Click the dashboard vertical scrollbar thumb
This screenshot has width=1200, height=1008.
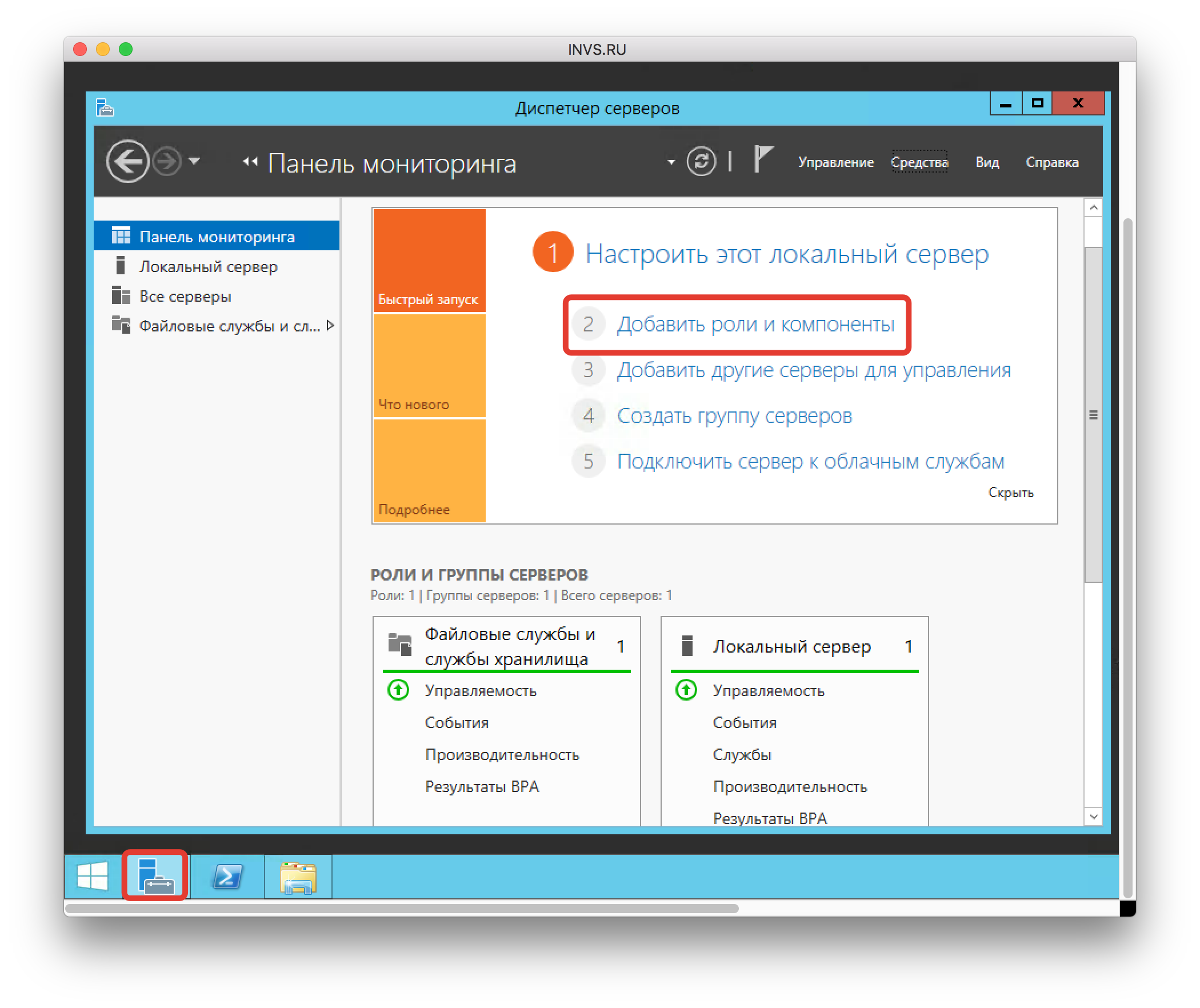(1093, 414)
